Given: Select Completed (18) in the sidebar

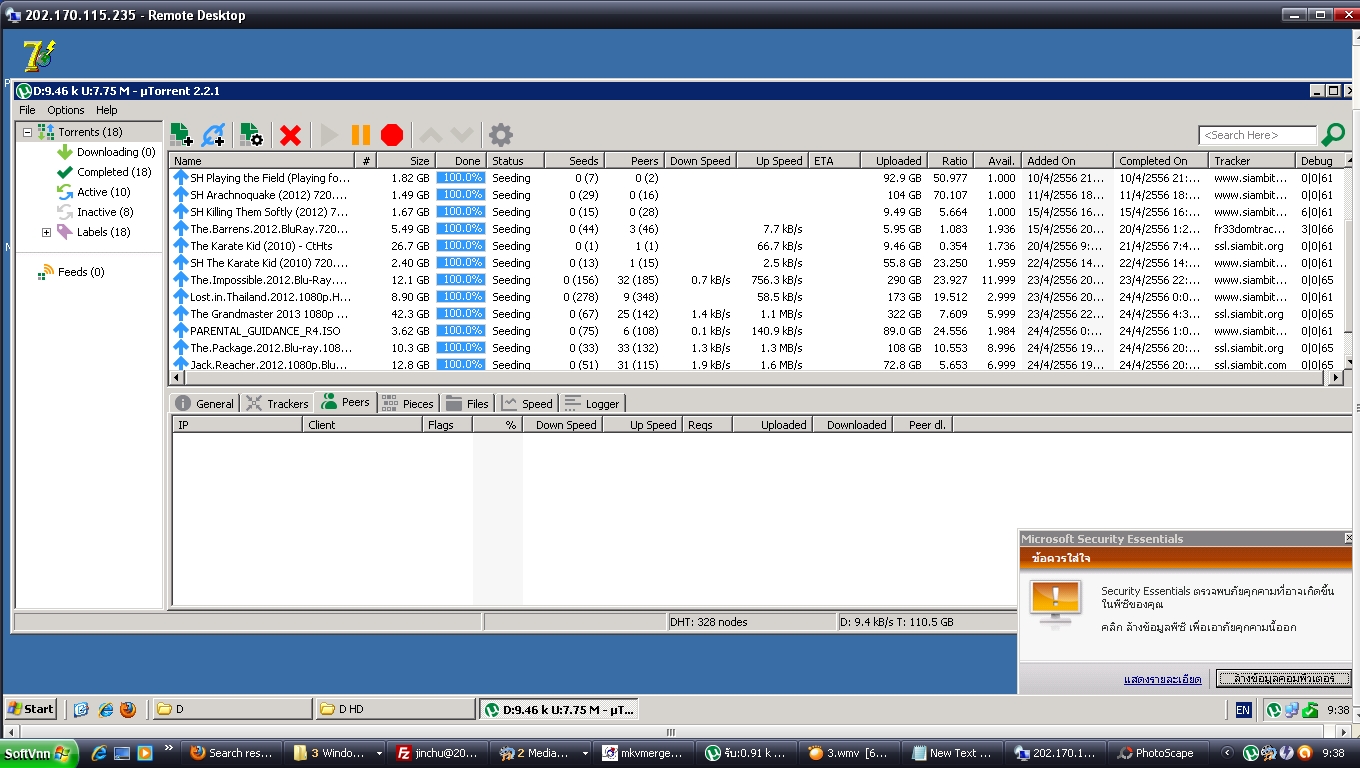Looking at the screenshot, I should pyautogui.click(x=104, y=172).
